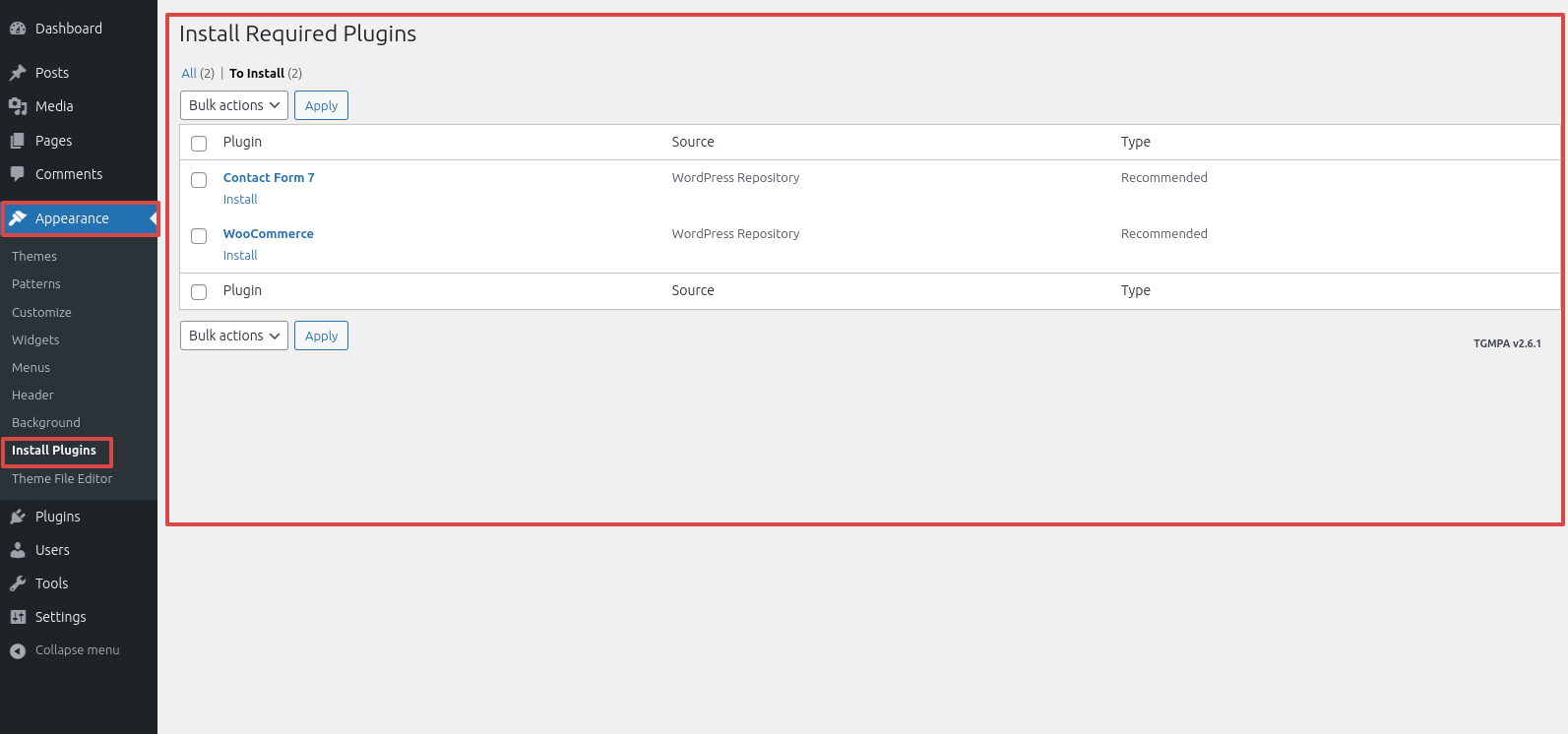
Task: Click the Settings sliders icon
Action: [x=18, y=617]
